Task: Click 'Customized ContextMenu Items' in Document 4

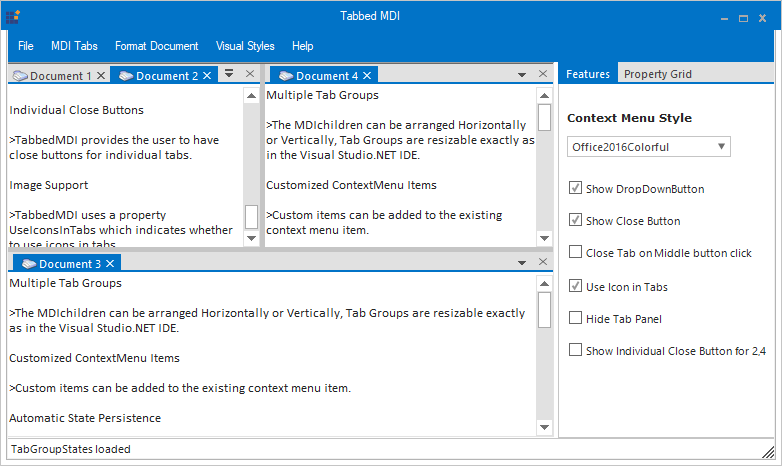Action: pos(351,185)
